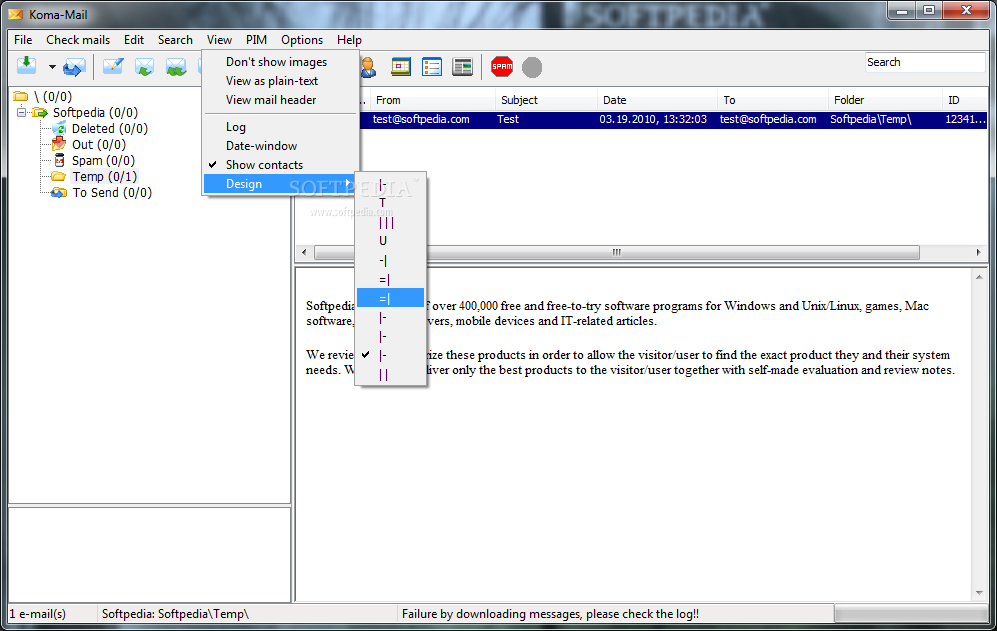
Task: Select the Softpedia (0/0) account label
Action: [x=95, y=113]
